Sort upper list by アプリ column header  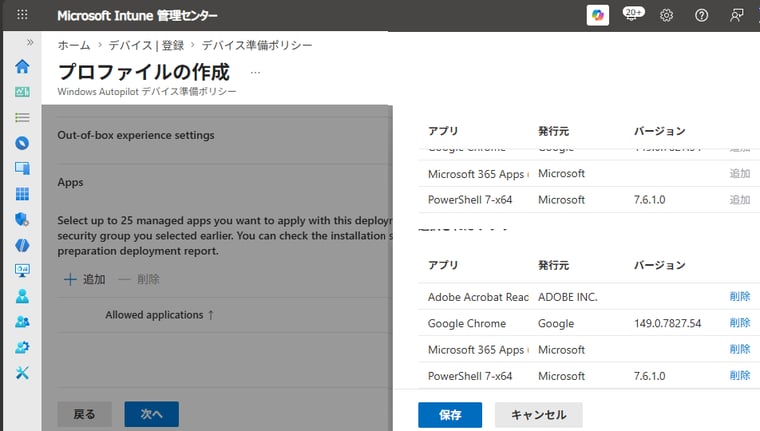point(443,131)
